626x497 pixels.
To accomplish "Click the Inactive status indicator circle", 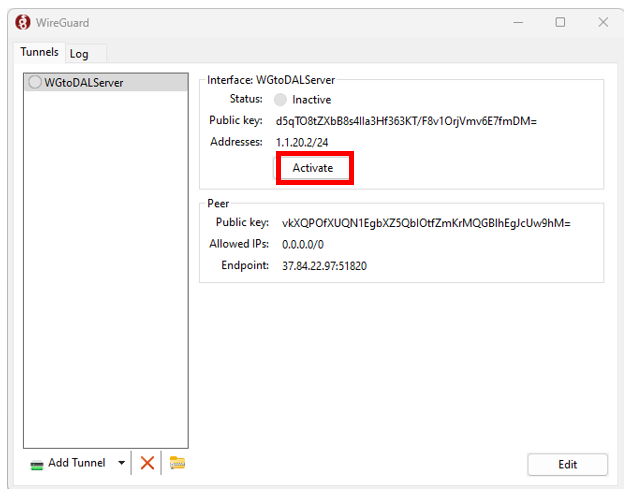I will pos(280,100).
